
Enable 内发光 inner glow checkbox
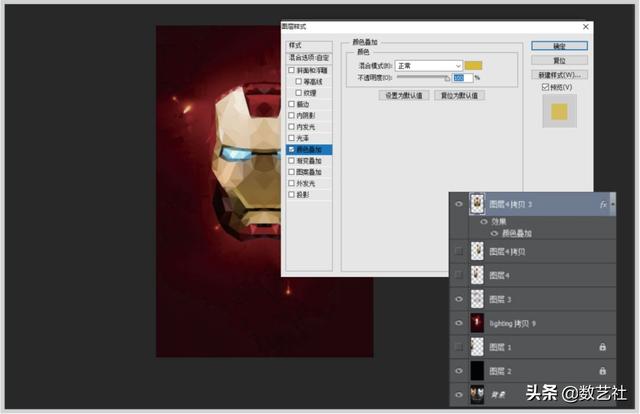coord(291,127)
